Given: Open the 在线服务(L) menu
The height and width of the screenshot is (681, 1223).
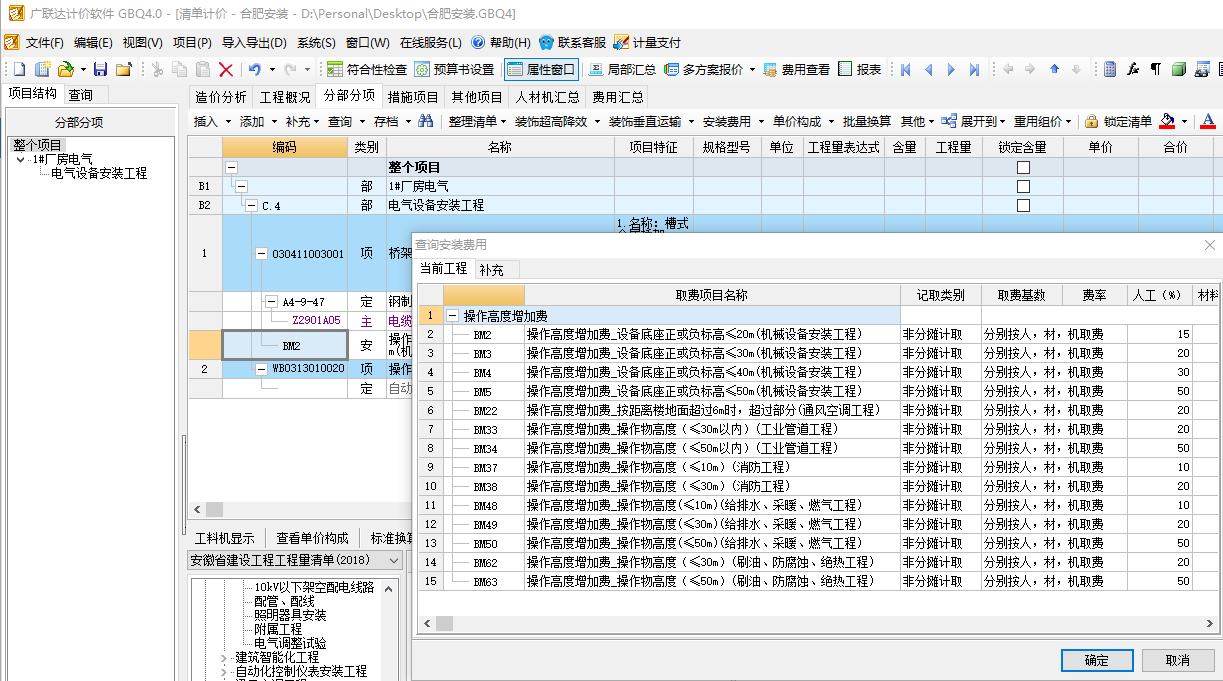Looking at the screenshot, I should click(x=431, y=42).
